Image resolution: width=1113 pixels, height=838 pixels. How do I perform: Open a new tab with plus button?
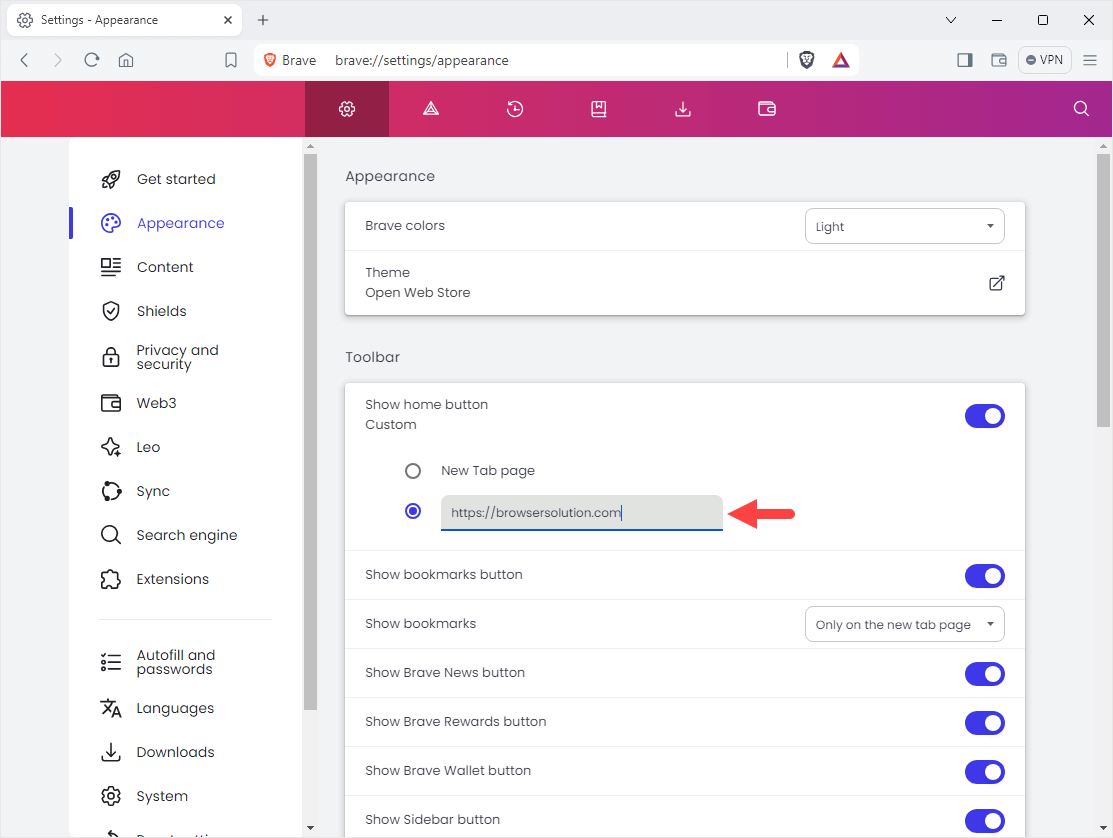tap(263, 20)
